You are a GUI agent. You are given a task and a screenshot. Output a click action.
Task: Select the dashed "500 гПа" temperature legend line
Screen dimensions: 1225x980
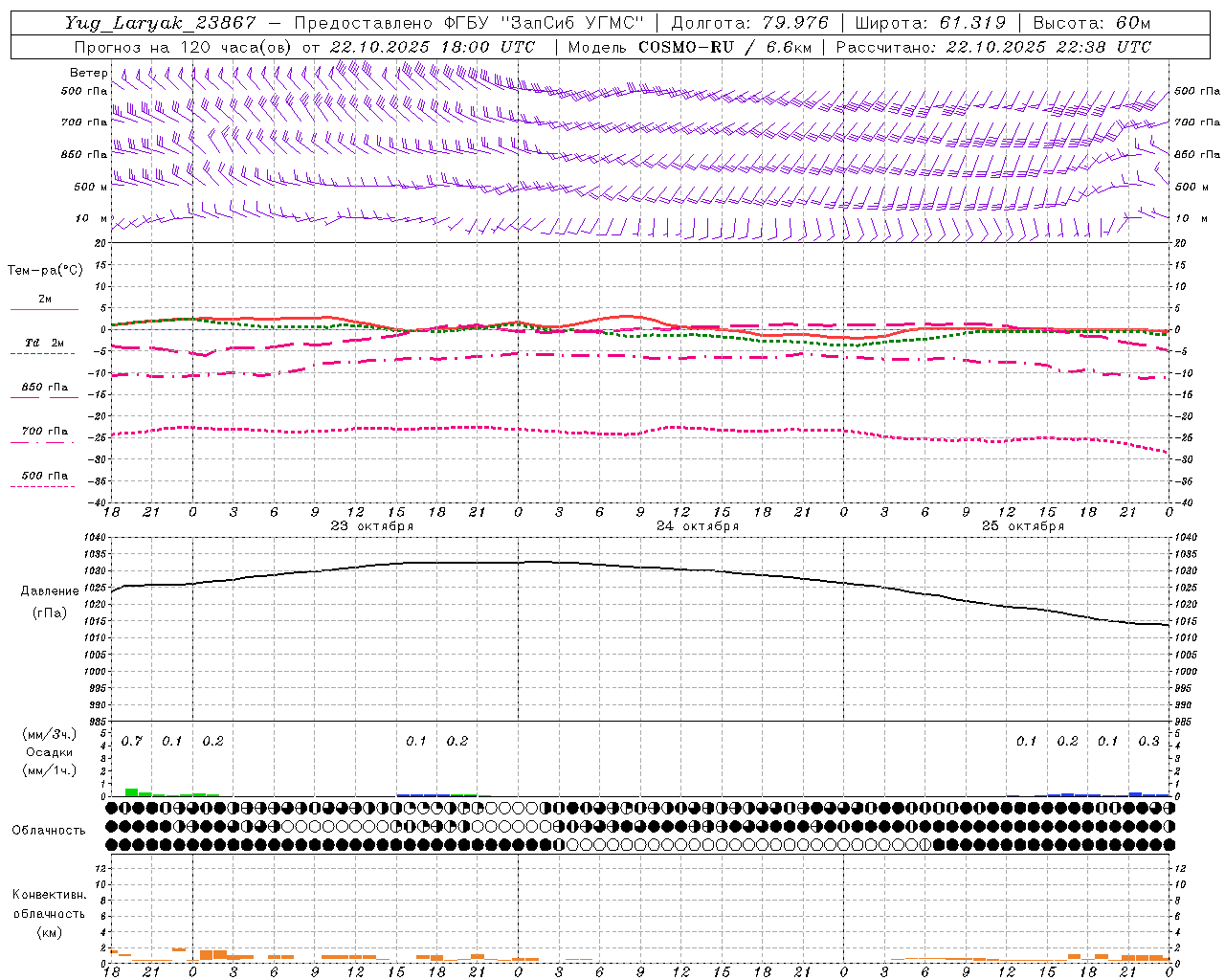(x=42, y=486)
